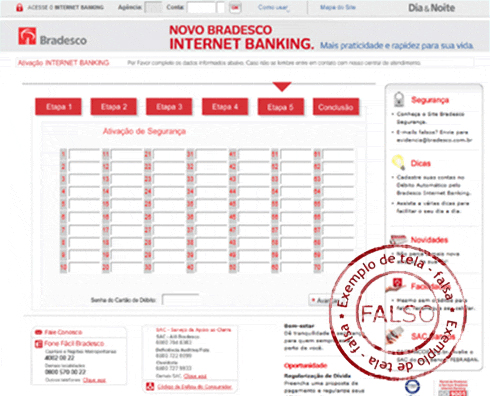Open the Etapa 5 step
The image size is (490, 396).
click(280, 107)
